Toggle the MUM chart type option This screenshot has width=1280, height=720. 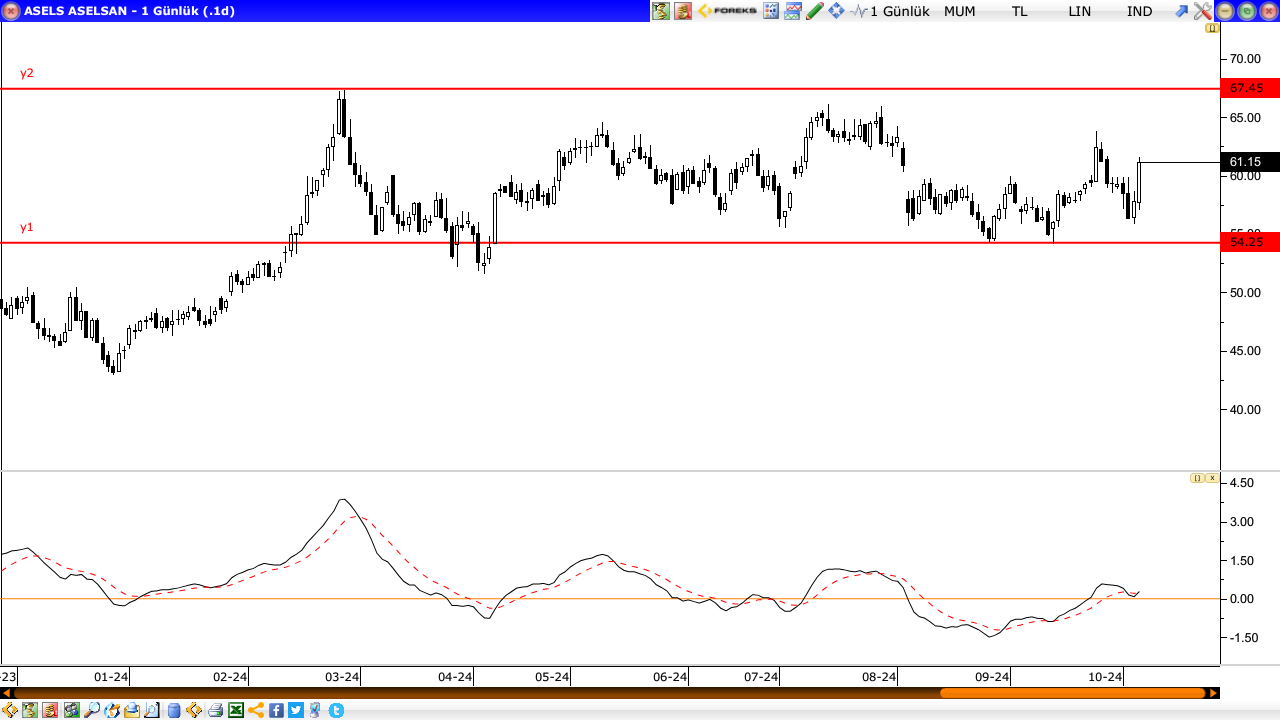960,11
